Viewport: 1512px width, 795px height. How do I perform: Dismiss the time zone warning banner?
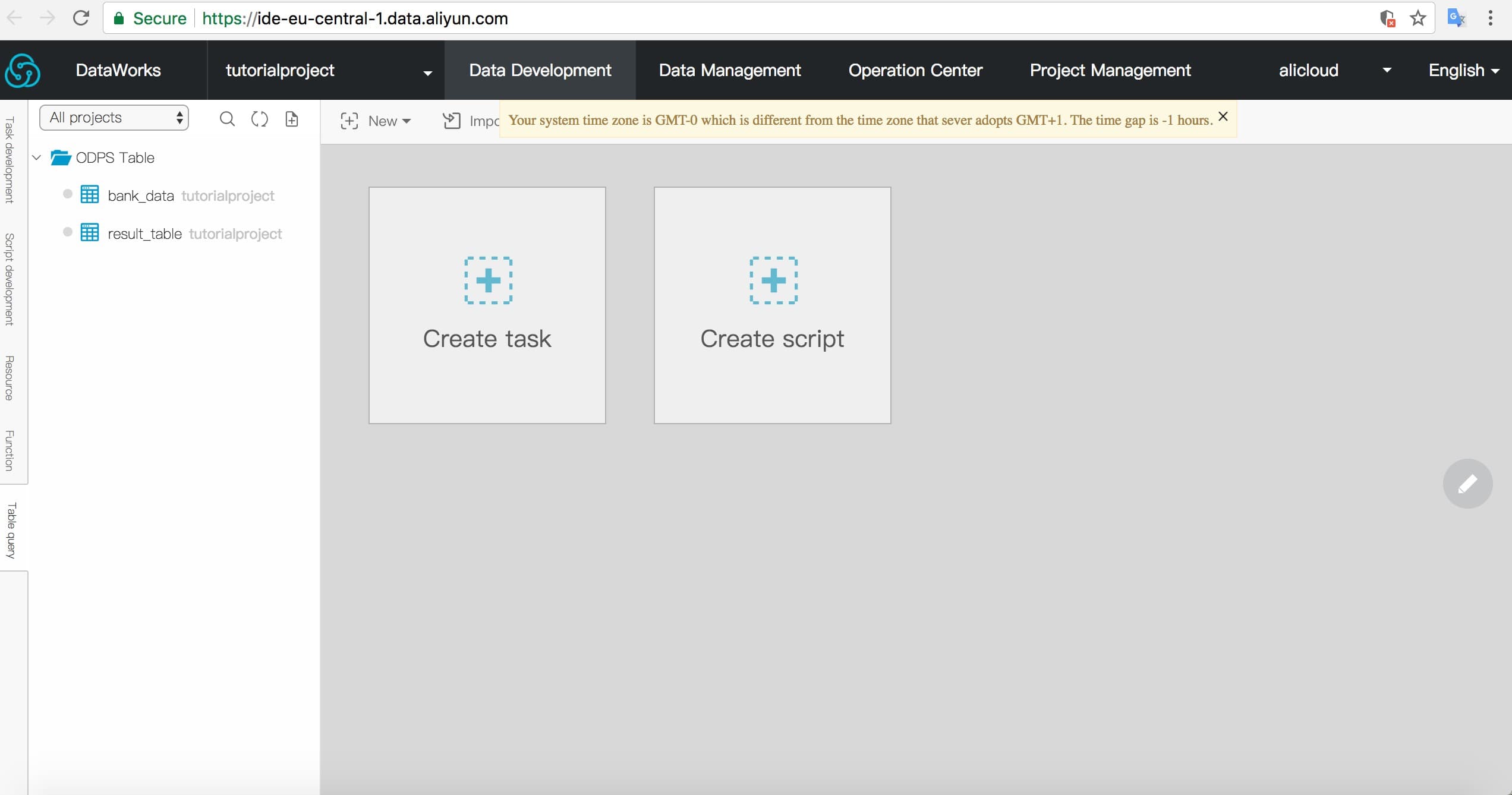1223,116
